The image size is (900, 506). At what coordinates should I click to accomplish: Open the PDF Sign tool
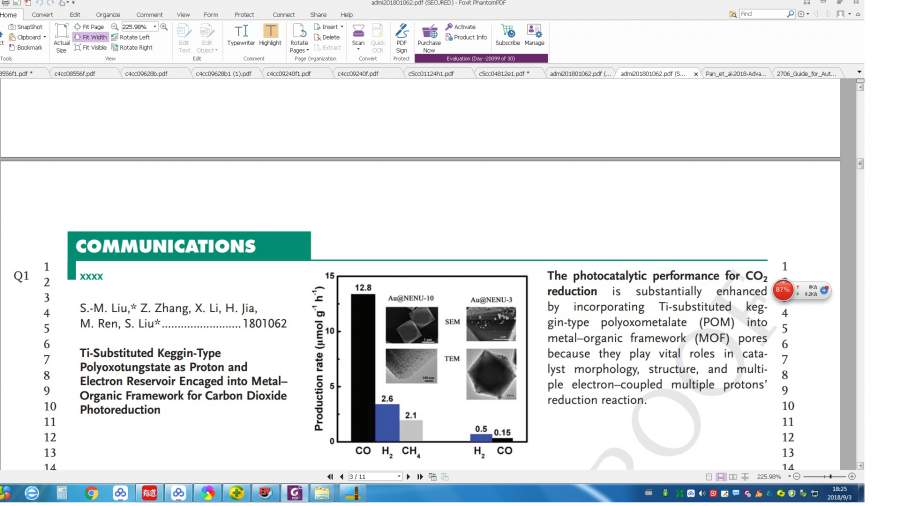click(401, 37)
